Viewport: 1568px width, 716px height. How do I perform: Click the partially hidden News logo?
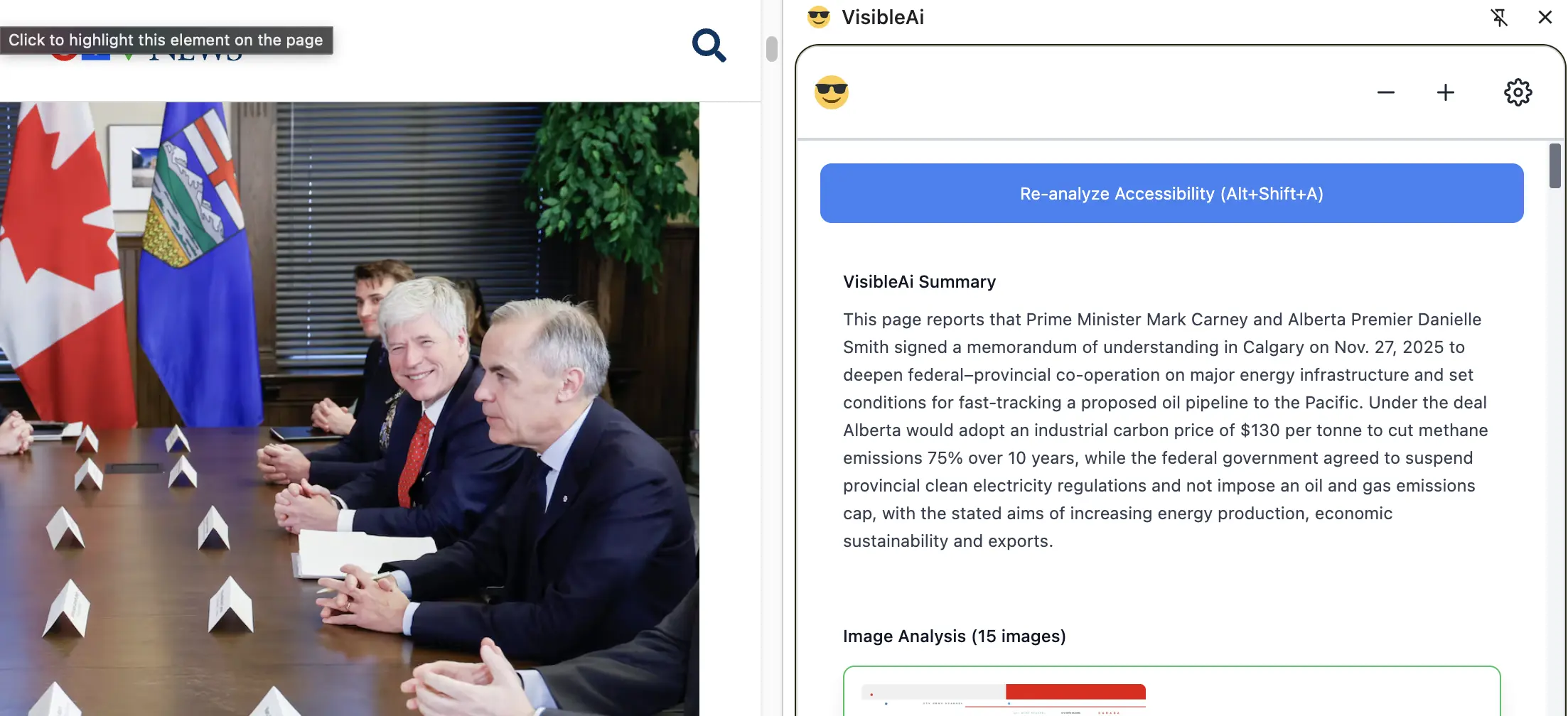pyautogui.click(x=146, y=56)
